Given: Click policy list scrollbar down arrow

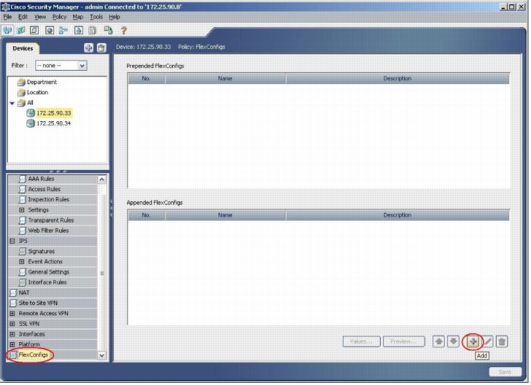Looking at the screenshot, I should pos(102,355).
